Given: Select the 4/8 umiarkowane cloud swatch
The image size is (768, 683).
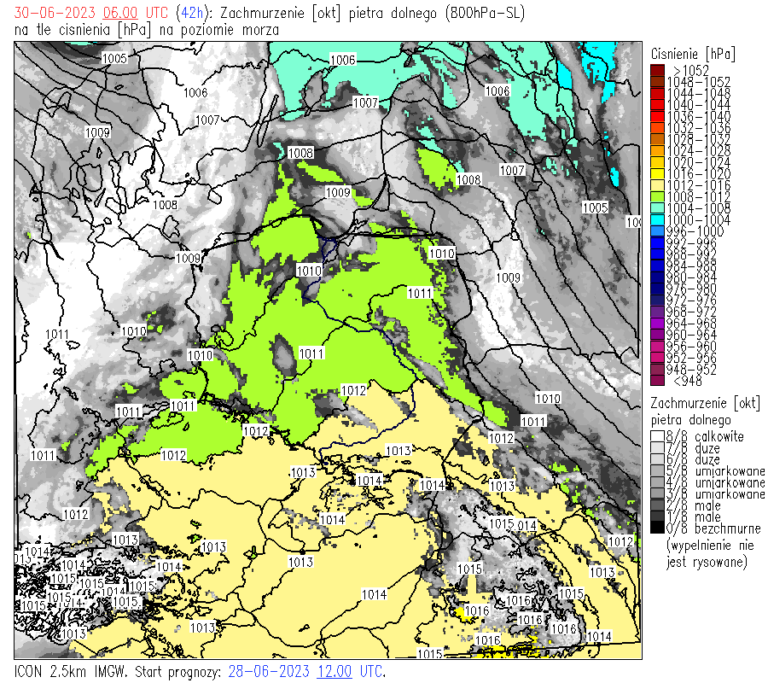Looking at the screenshot, I should [657, 482].
